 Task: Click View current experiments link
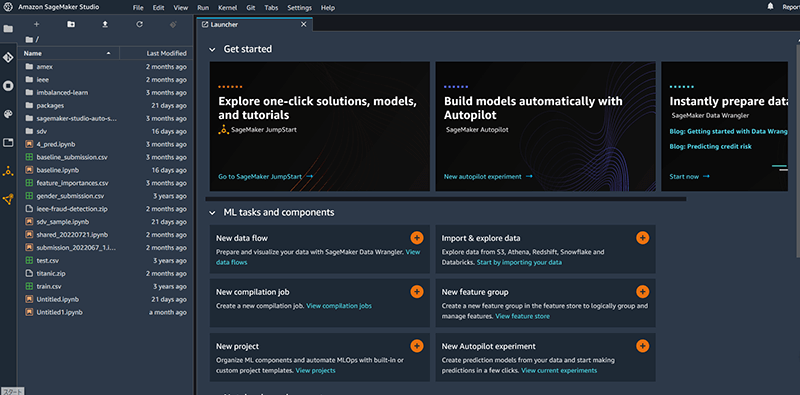point(559,371)
